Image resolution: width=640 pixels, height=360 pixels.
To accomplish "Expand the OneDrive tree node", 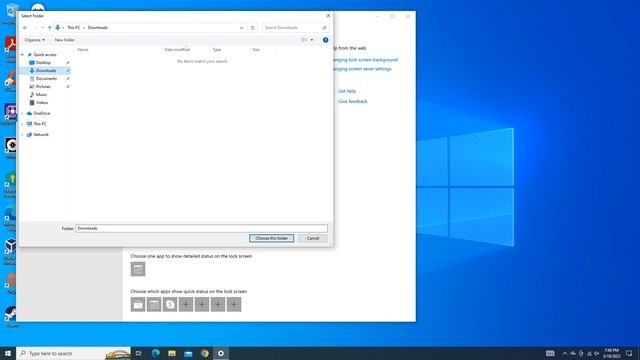I will point(22,113).
